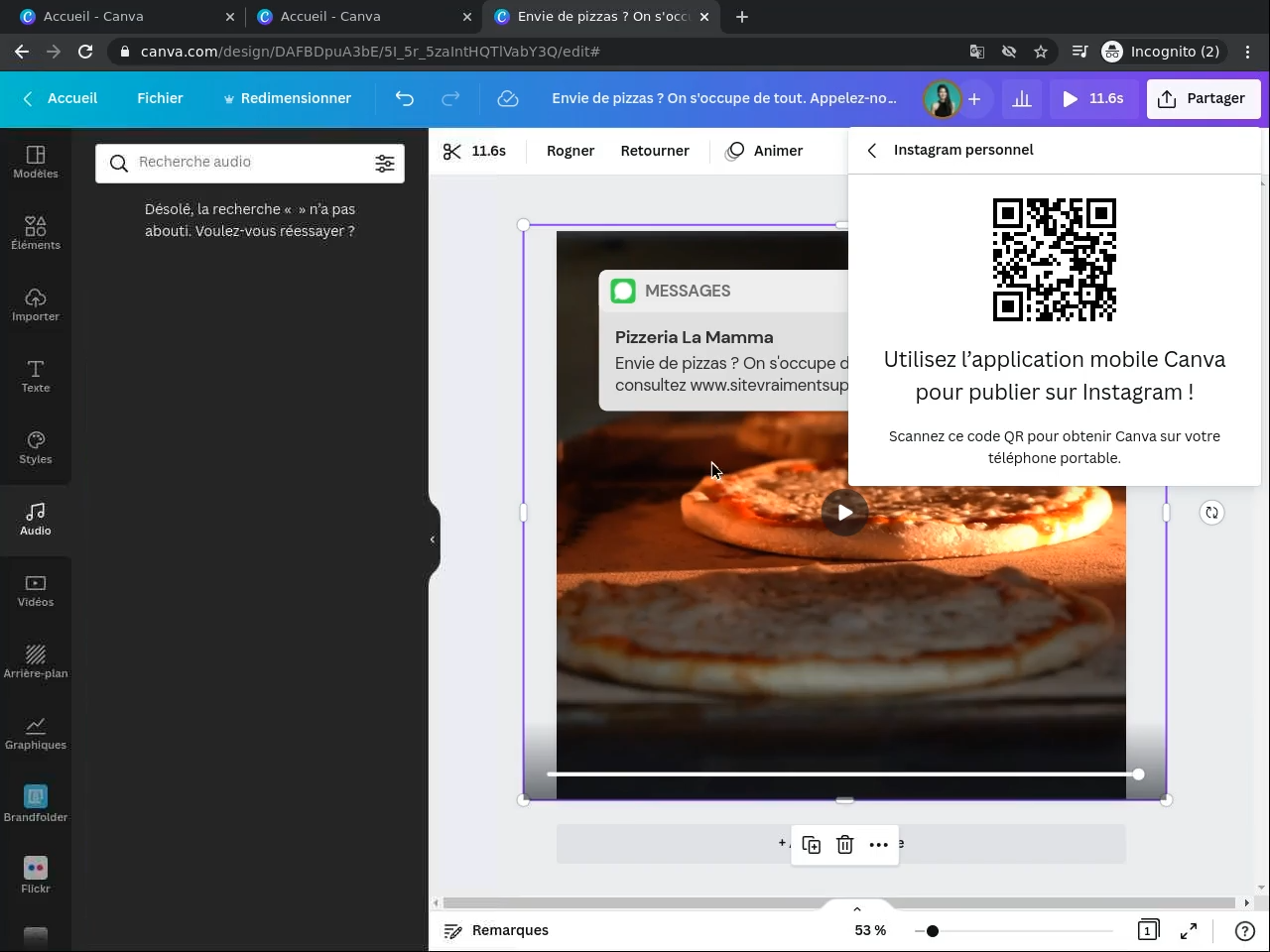Duplicate the page using copy icon
The image size is (1270, 952).
pos(811,845)
